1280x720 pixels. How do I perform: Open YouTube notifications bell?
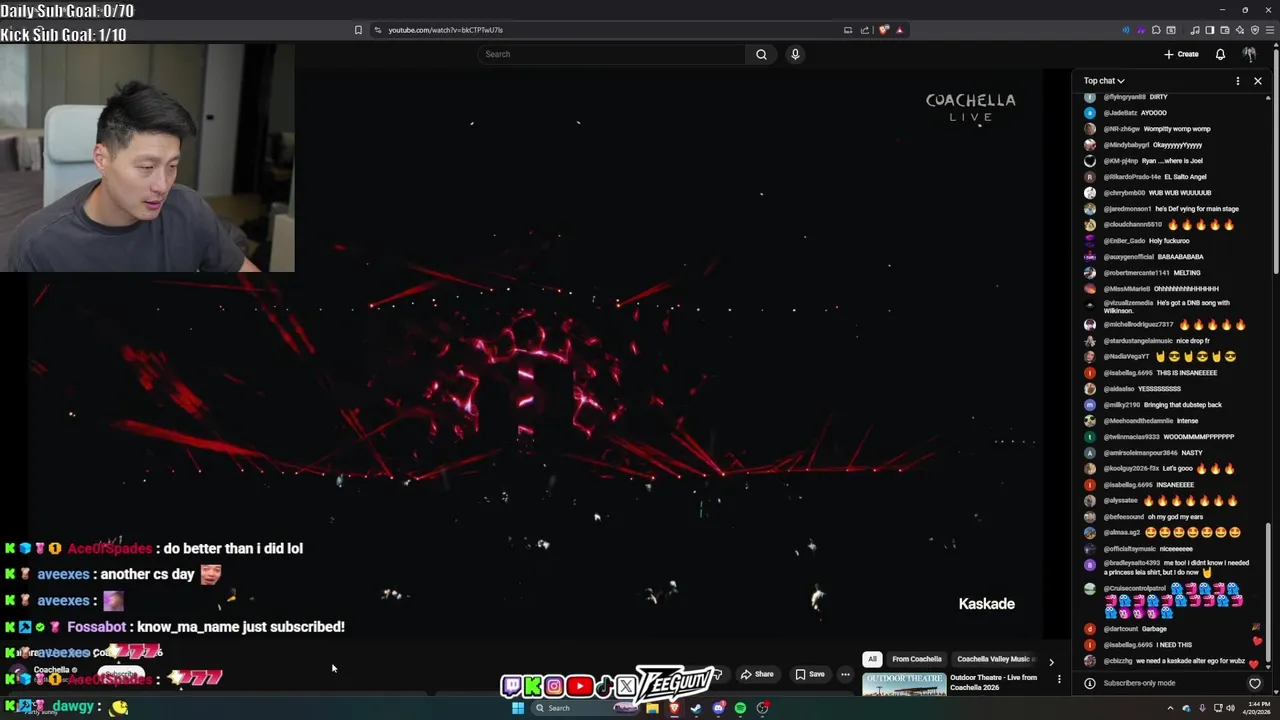click(x=1220, y=54)
